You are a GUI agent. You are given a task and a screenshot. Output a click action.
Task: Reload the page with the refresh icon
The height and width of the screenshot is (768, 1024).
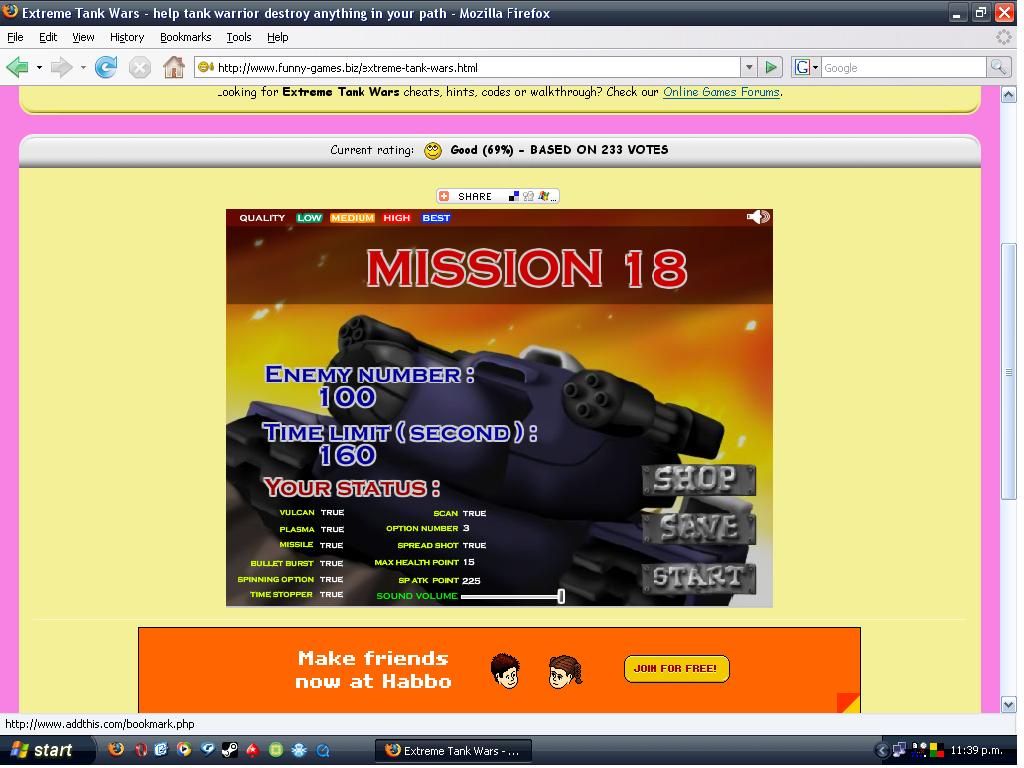pos(106,67)
